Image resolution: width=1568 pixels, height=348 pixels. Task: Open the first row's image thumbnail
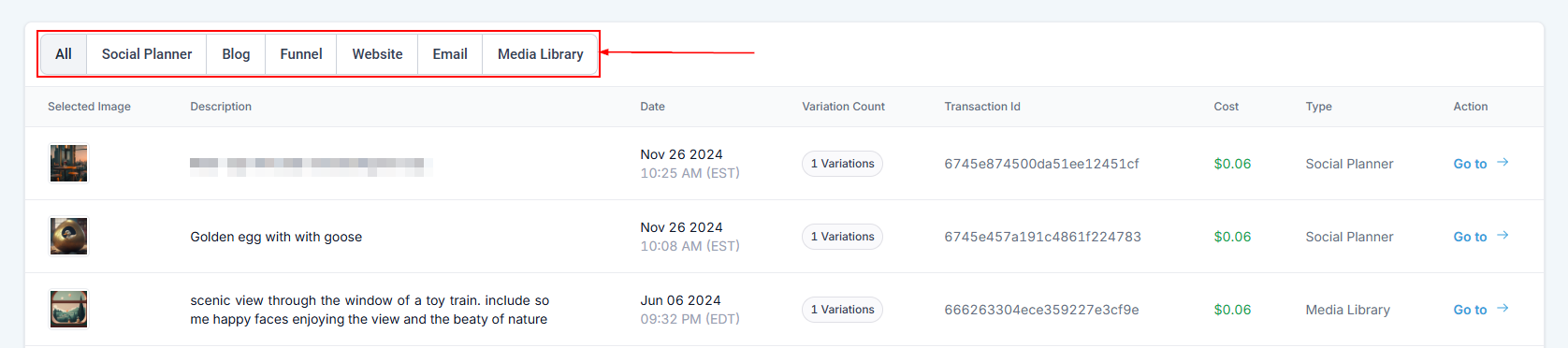(x=68, y=164)
